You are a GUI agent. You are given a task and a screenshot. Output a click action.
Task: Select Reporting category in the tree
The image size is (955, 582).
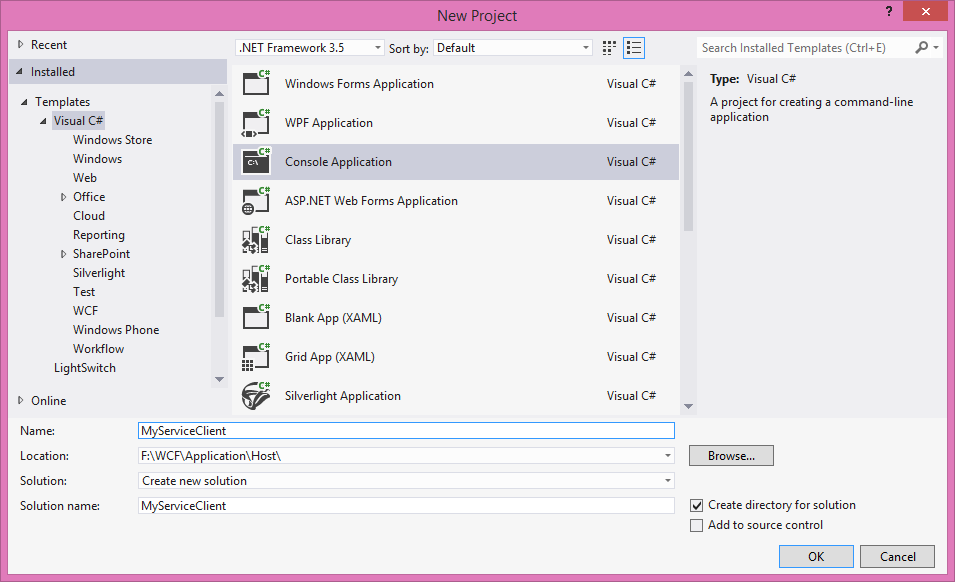coord(99,235)
